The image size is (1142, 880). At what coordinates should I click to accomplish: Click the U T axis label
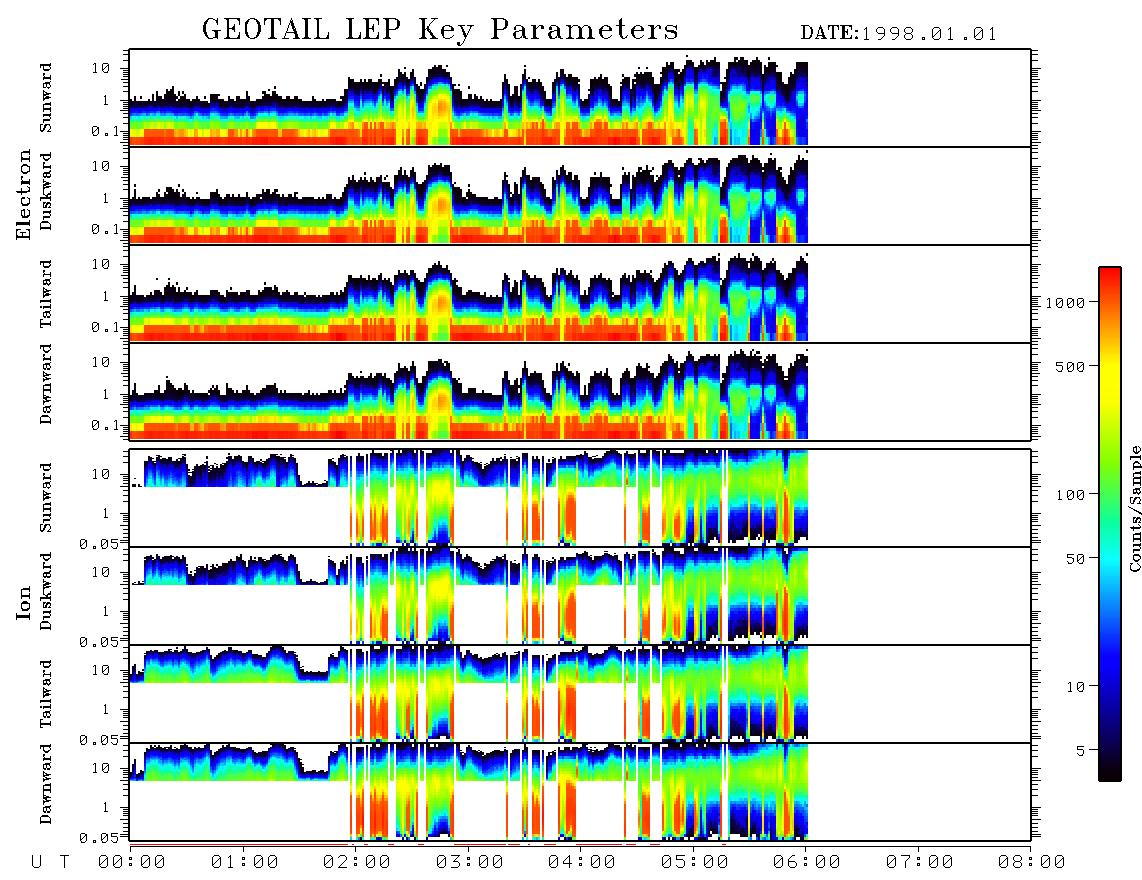[50, 863]
